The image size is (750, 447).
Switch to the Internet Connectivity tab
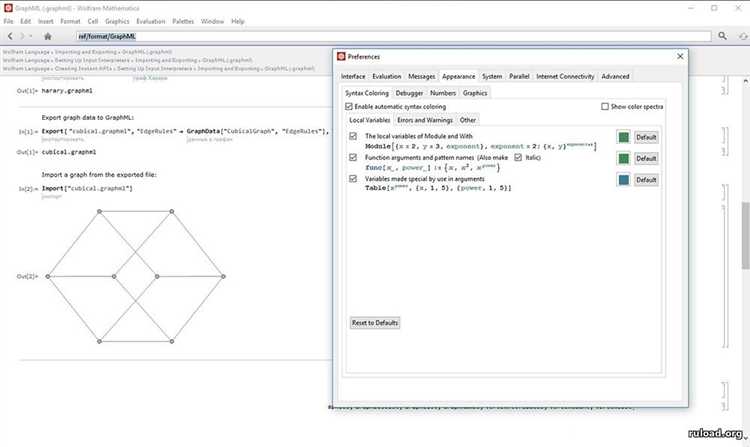pyautogui.click(x=565, y=76)
